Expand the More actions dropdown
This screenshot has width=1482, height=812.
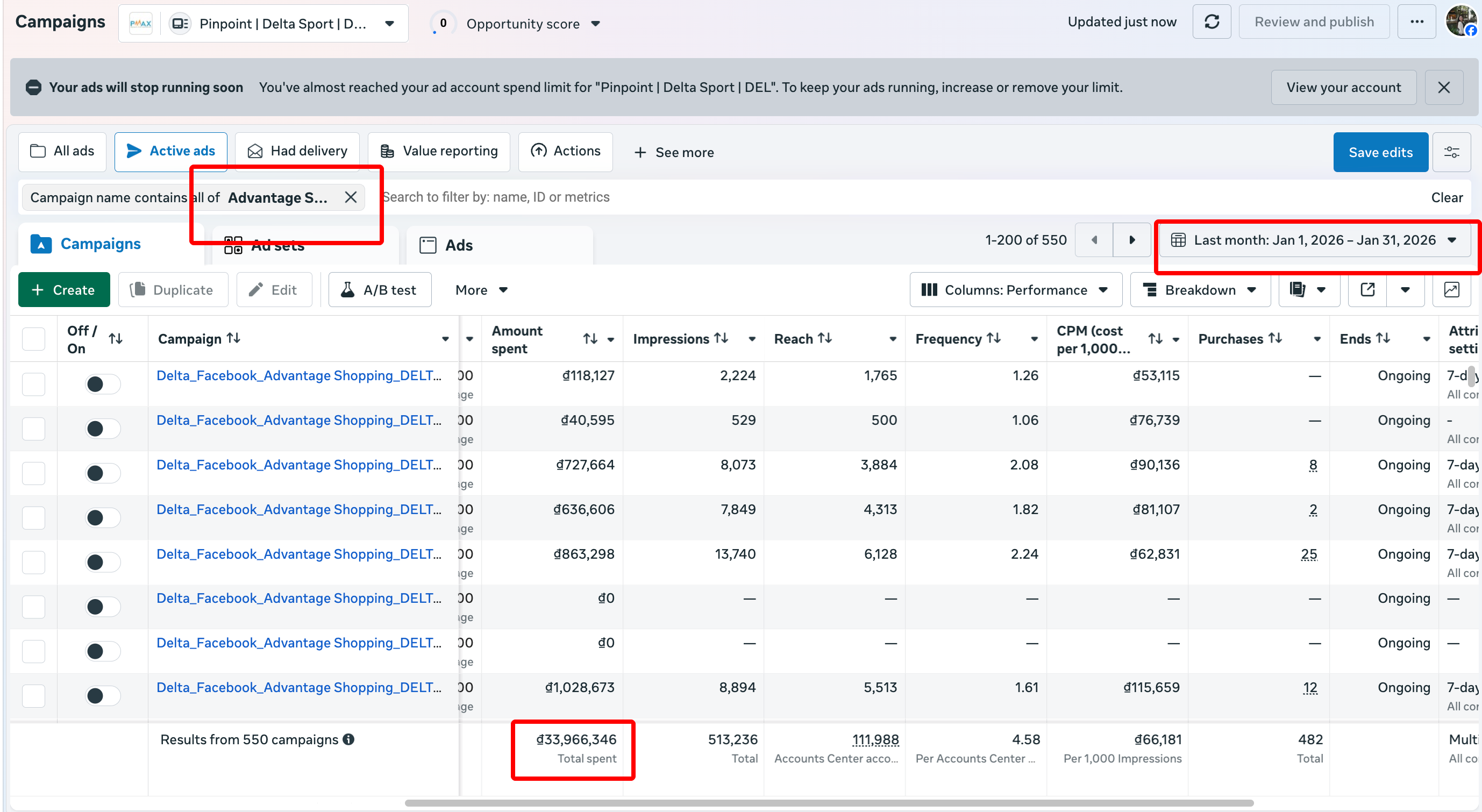tap(481, 289)
